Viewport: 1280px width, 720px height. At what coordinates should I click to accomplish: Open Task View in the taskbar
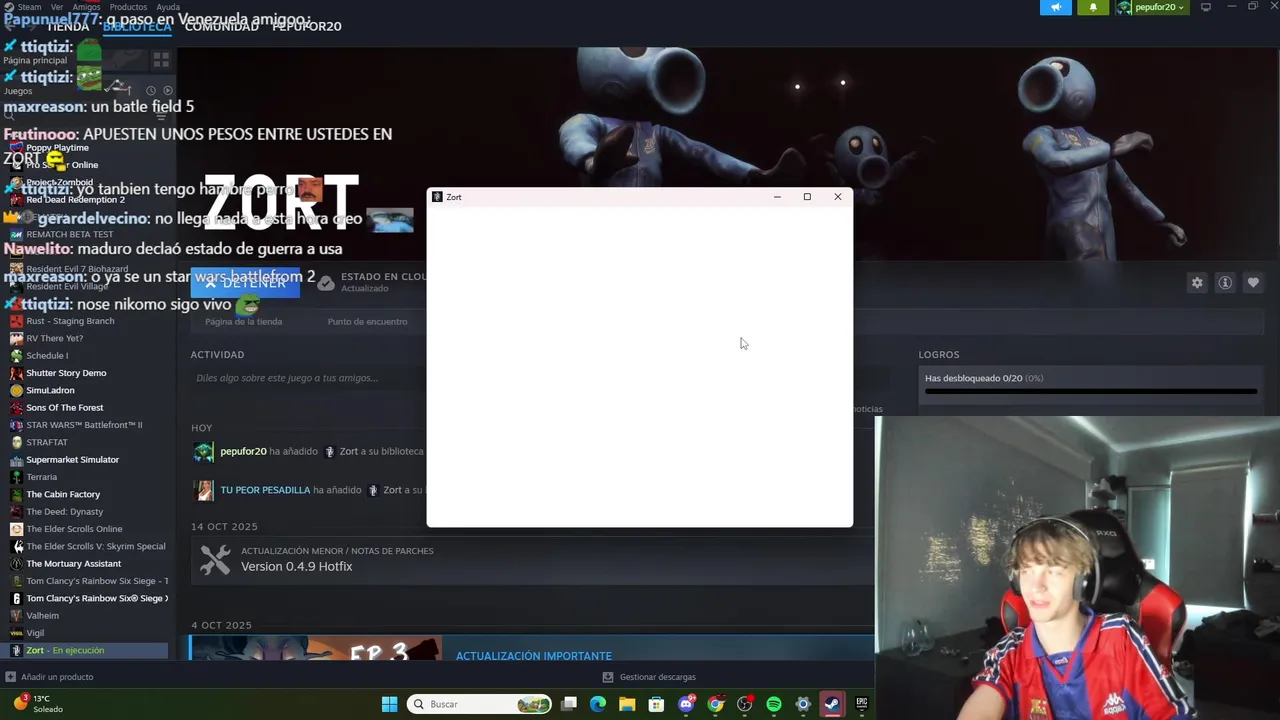click(x=569, y=704)
